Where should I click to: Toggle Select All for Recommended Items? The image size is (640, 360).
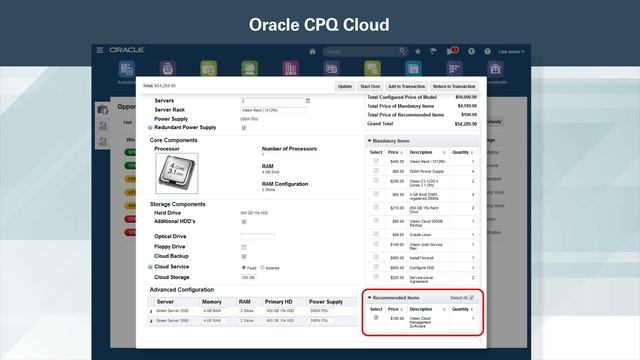coord(472,298)
